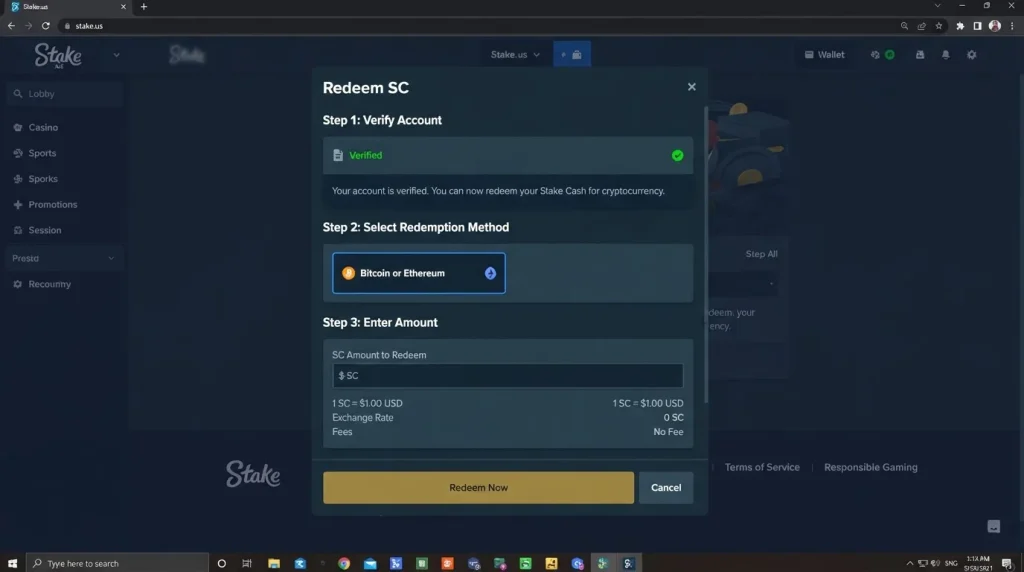Click the blue buy coins button
Viewport: 1024px width, 572px height.
(x=571, y=55)
